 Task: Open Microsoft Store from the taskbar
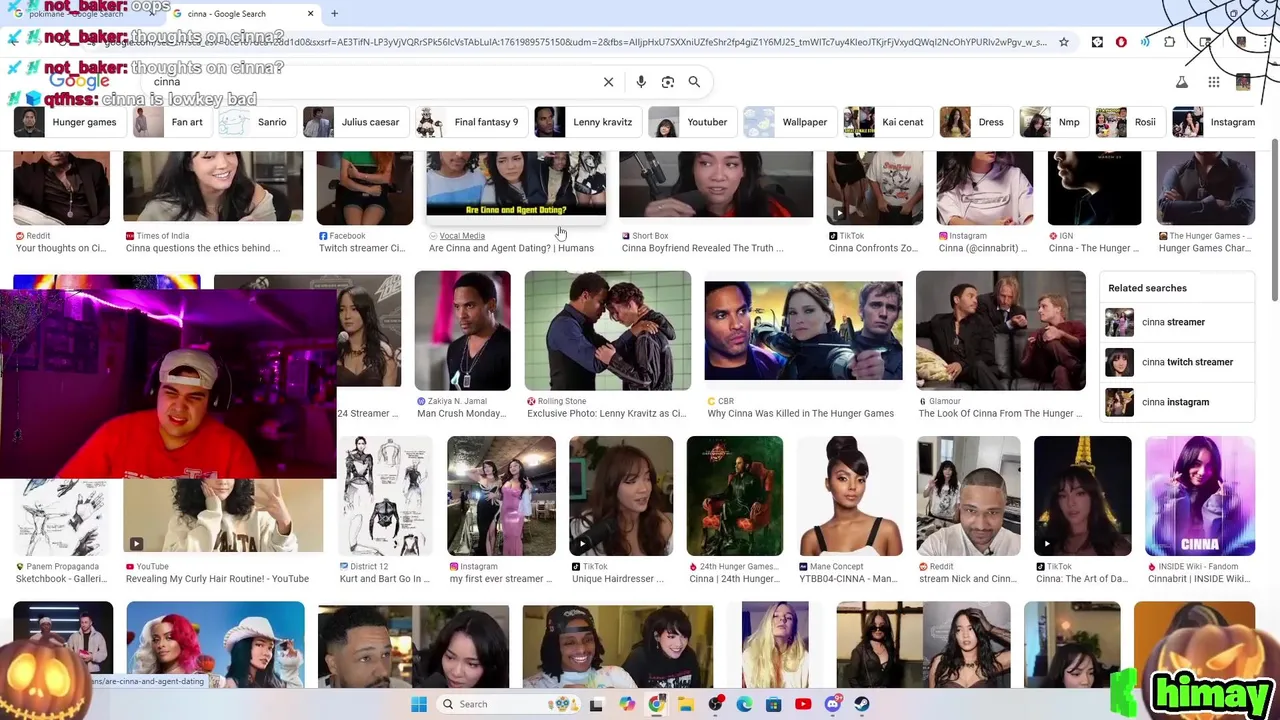773,704
